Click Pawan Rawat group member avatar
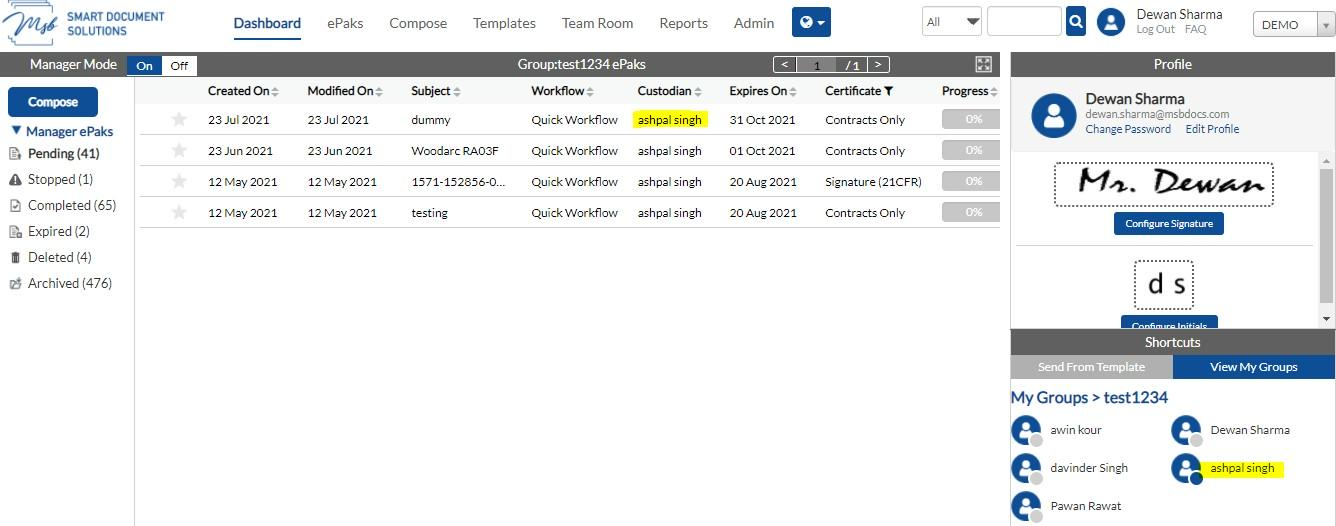The height and width of the screenshot is (526, 1336). 1026,506
